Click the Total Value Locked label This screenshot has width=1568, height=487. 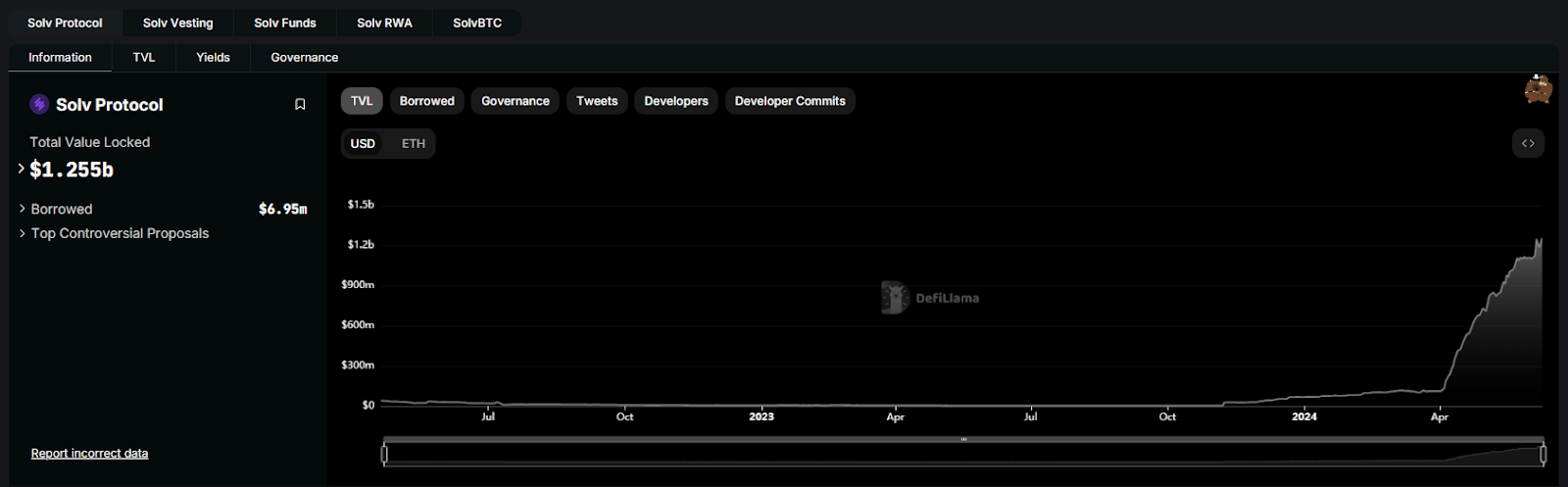coord(90,142)
